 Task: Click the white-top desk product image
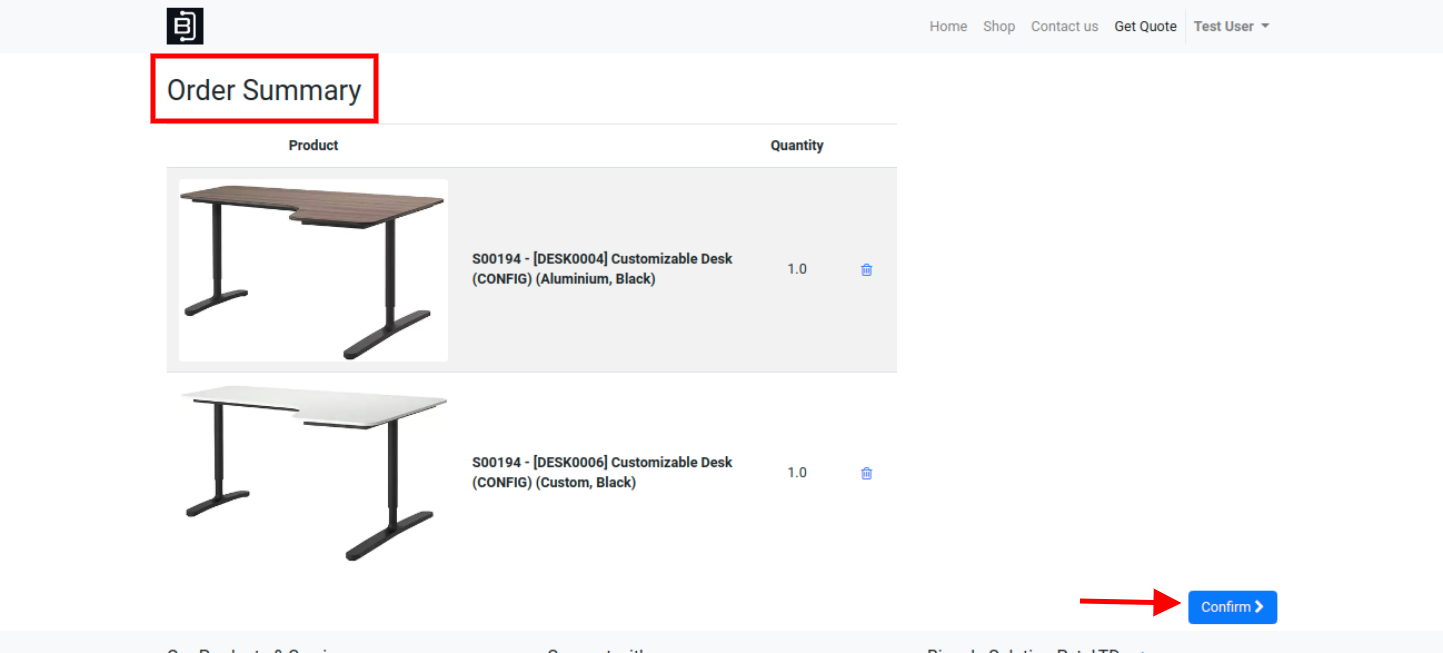313,473
